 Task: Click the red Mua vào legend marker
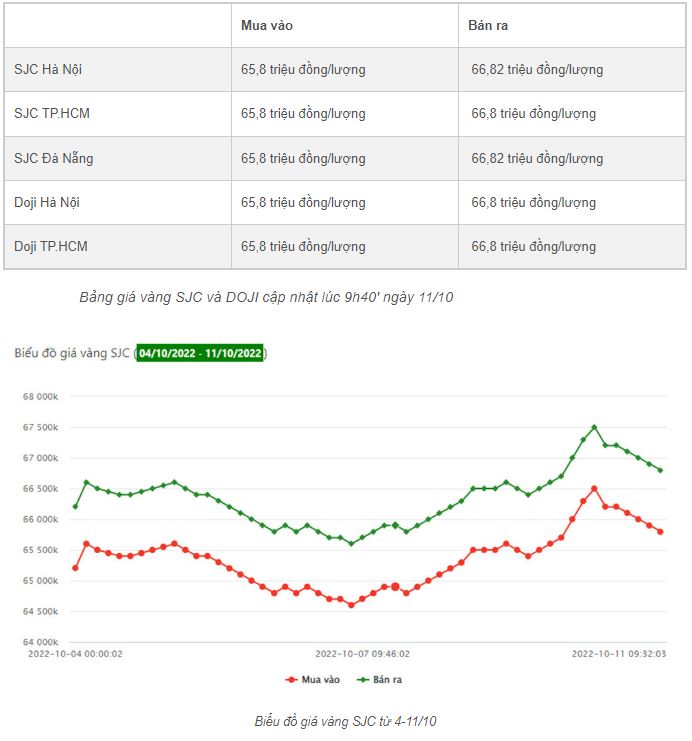click(x=292, y=680)
